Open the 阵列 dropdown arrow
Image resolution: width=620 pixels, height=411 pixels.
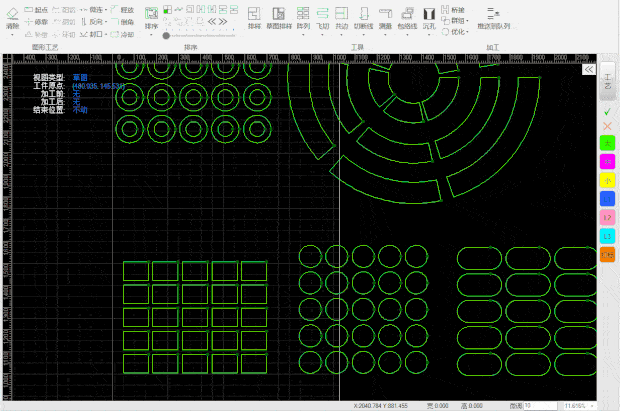click(303, 35)
